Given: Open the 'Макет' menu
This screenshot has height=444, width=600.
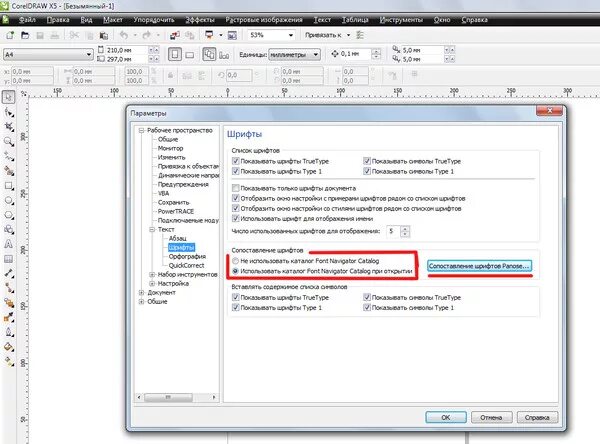Looking at the screenshot, I should pos(112,20).
